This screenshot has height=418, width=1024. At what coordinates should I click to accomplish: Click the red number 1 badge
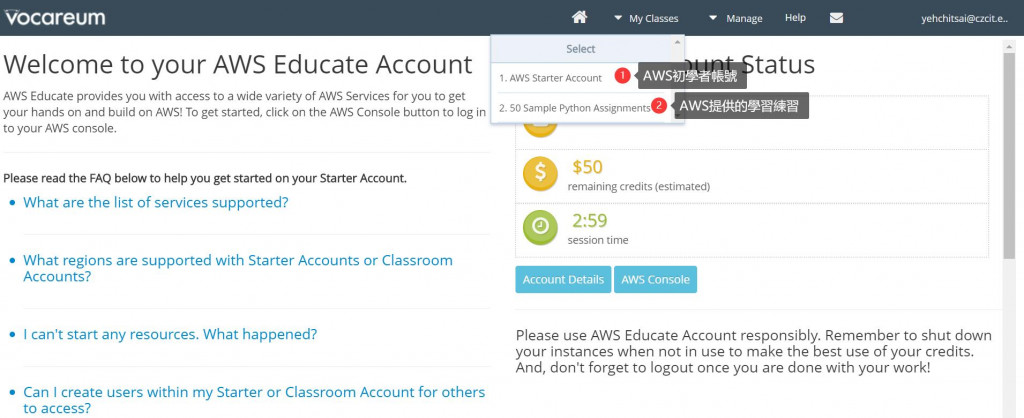point(622,76)
